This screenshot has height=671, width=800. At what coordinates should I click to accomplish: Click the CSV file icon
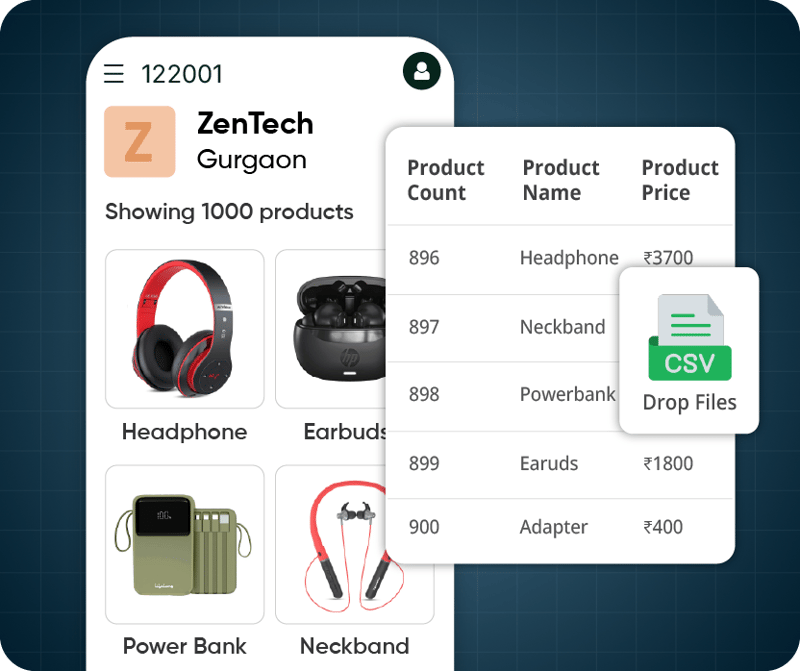pos(689,338)
